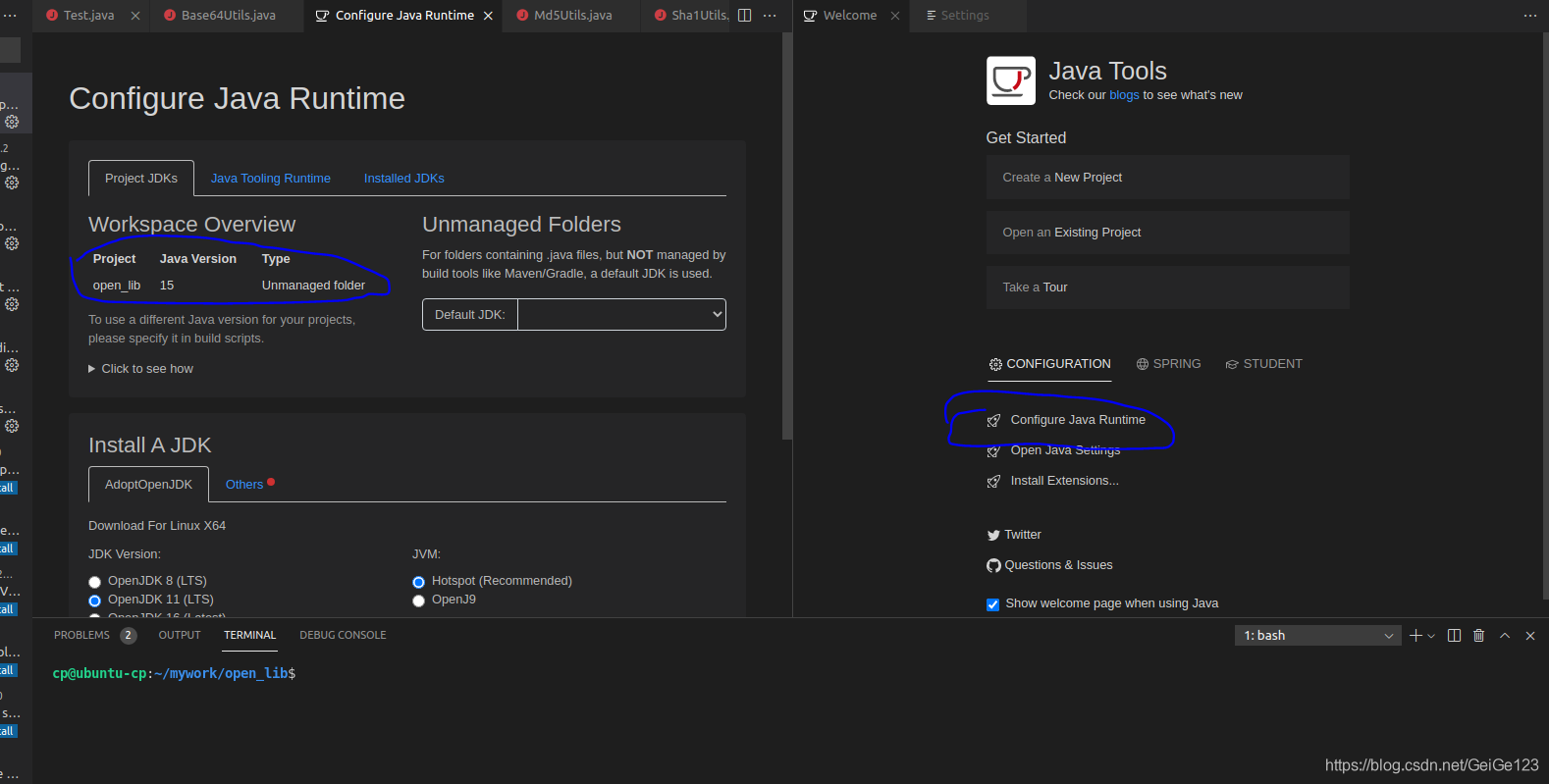The height and width of the screenshot is (784, 1549).
Task: Click the gear icon on CONFIGURATION tab
Action: point(995,364)
